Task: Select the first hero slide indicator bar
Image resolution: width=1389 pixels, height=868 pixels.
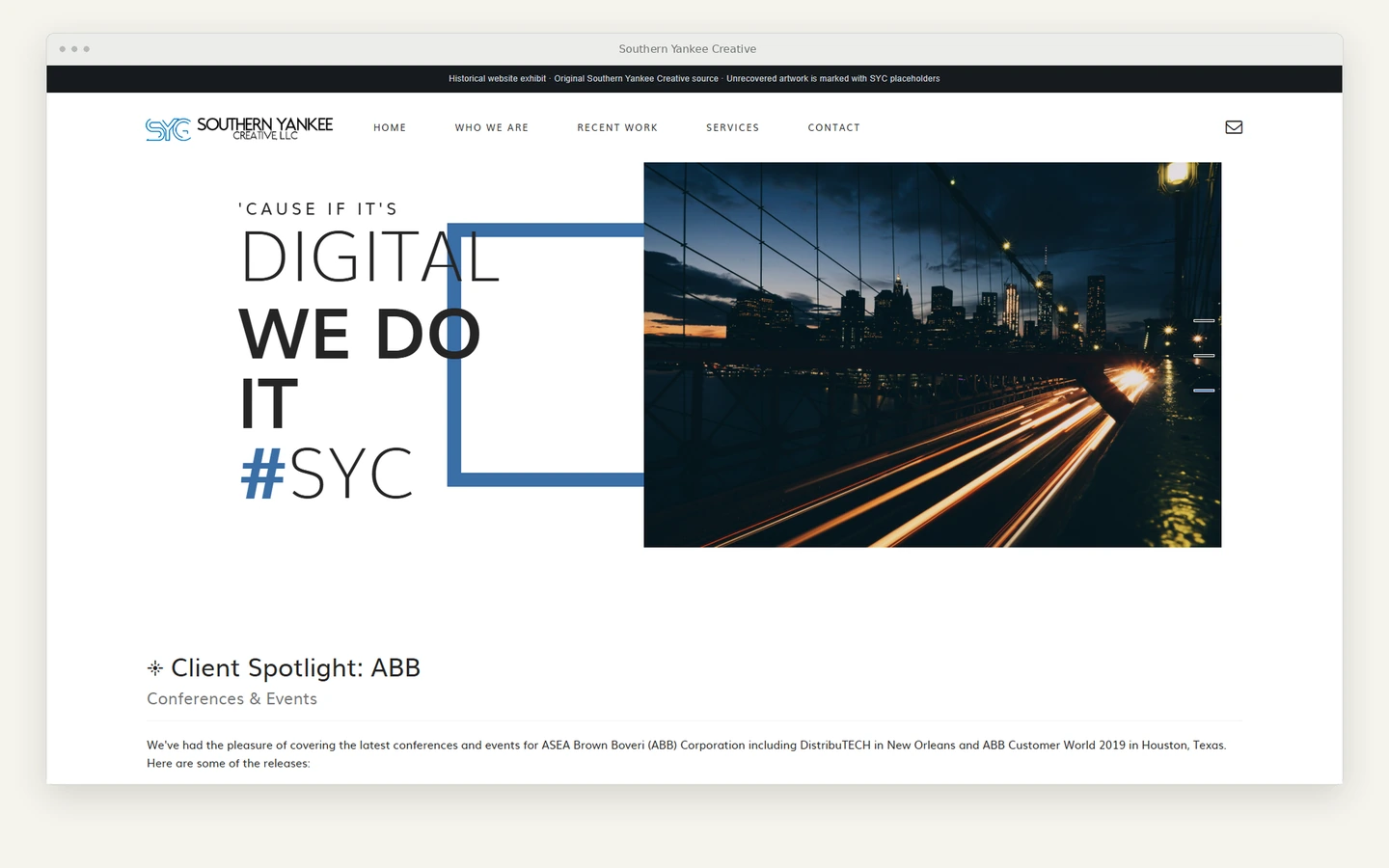Action: [1204, 320]
